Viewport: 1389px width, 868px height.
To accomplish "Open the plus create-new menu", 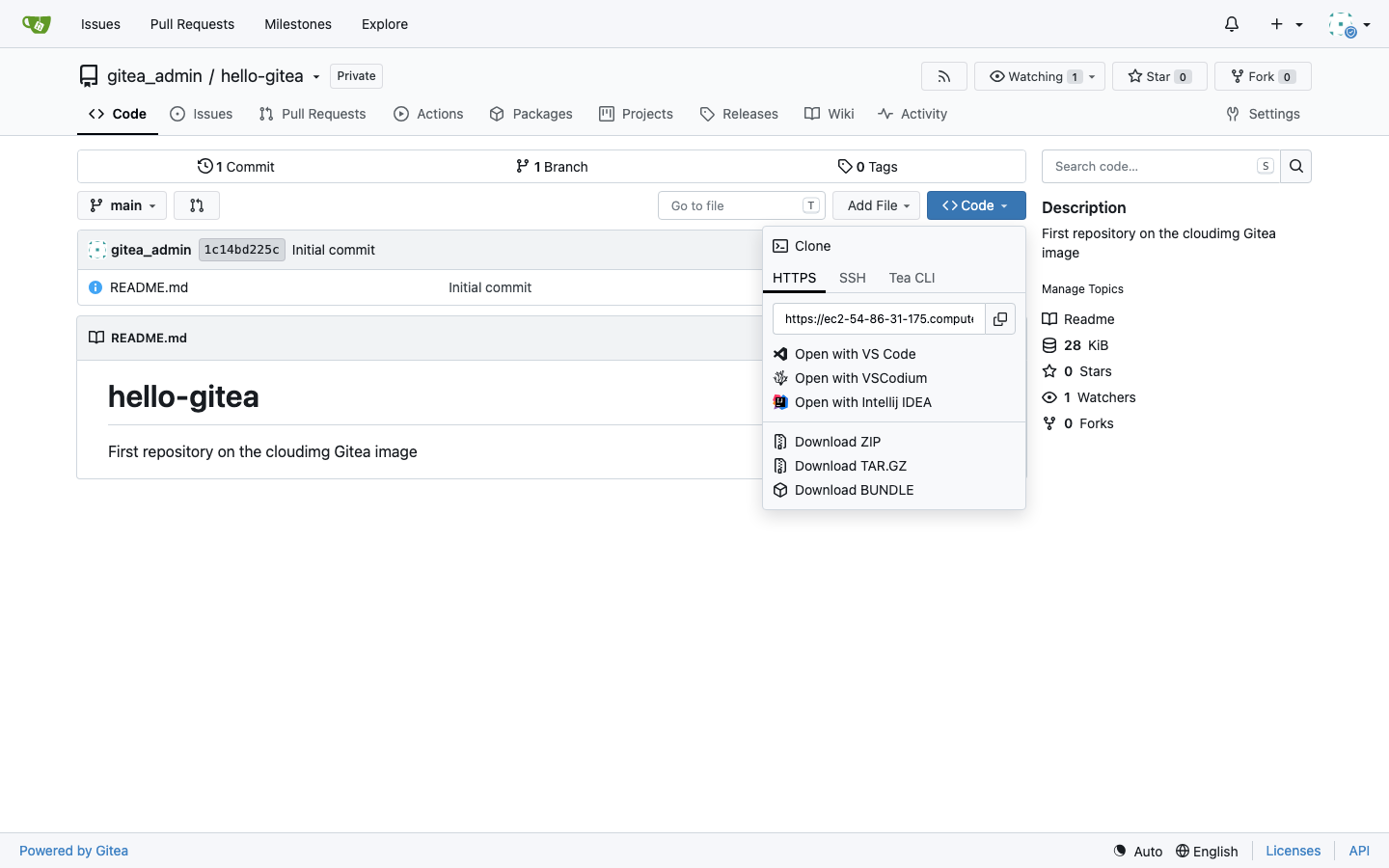I will pyautogui.click(x=1287, y=24).
